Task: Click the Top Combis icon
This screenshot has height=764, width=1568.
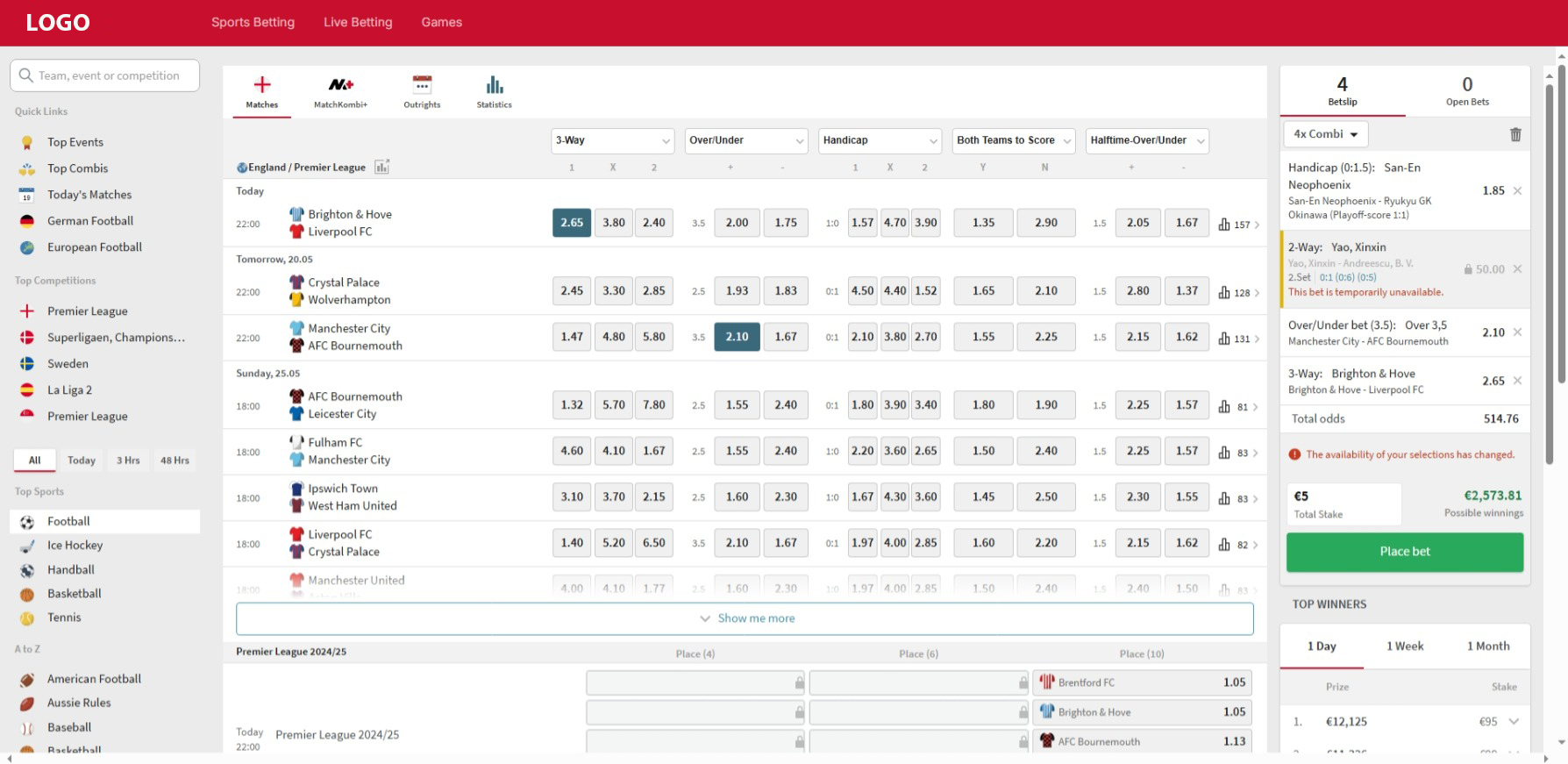Action: 27,168
